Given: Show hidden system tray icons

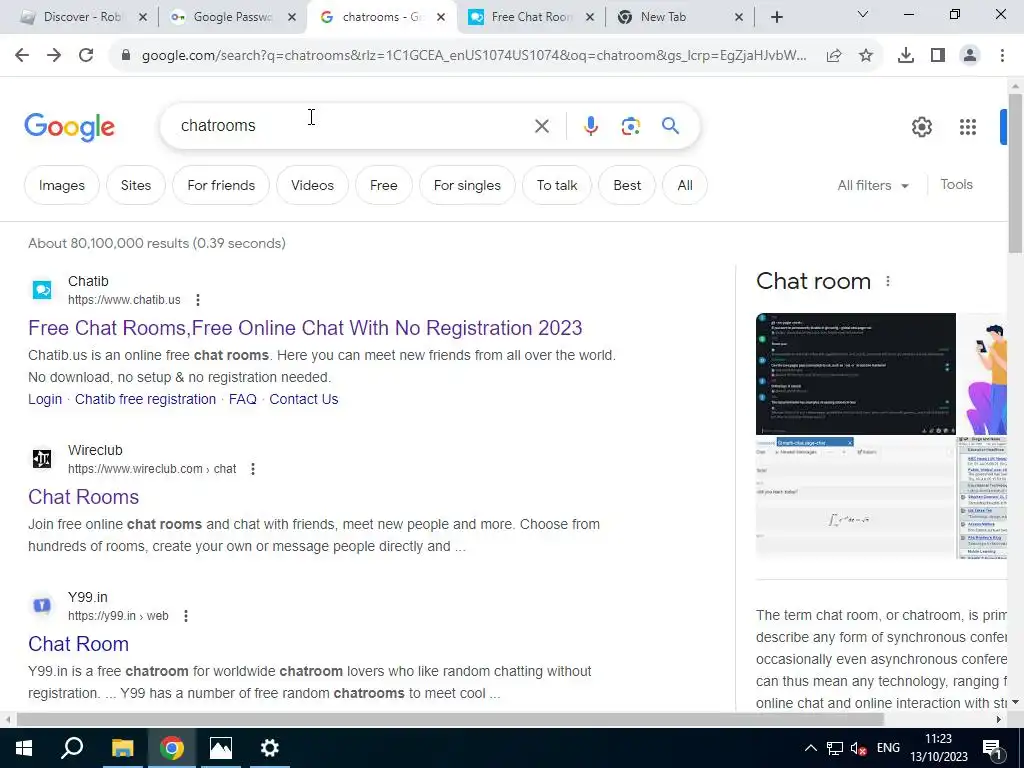Looking at the screenshot, I should coord(810,748).
